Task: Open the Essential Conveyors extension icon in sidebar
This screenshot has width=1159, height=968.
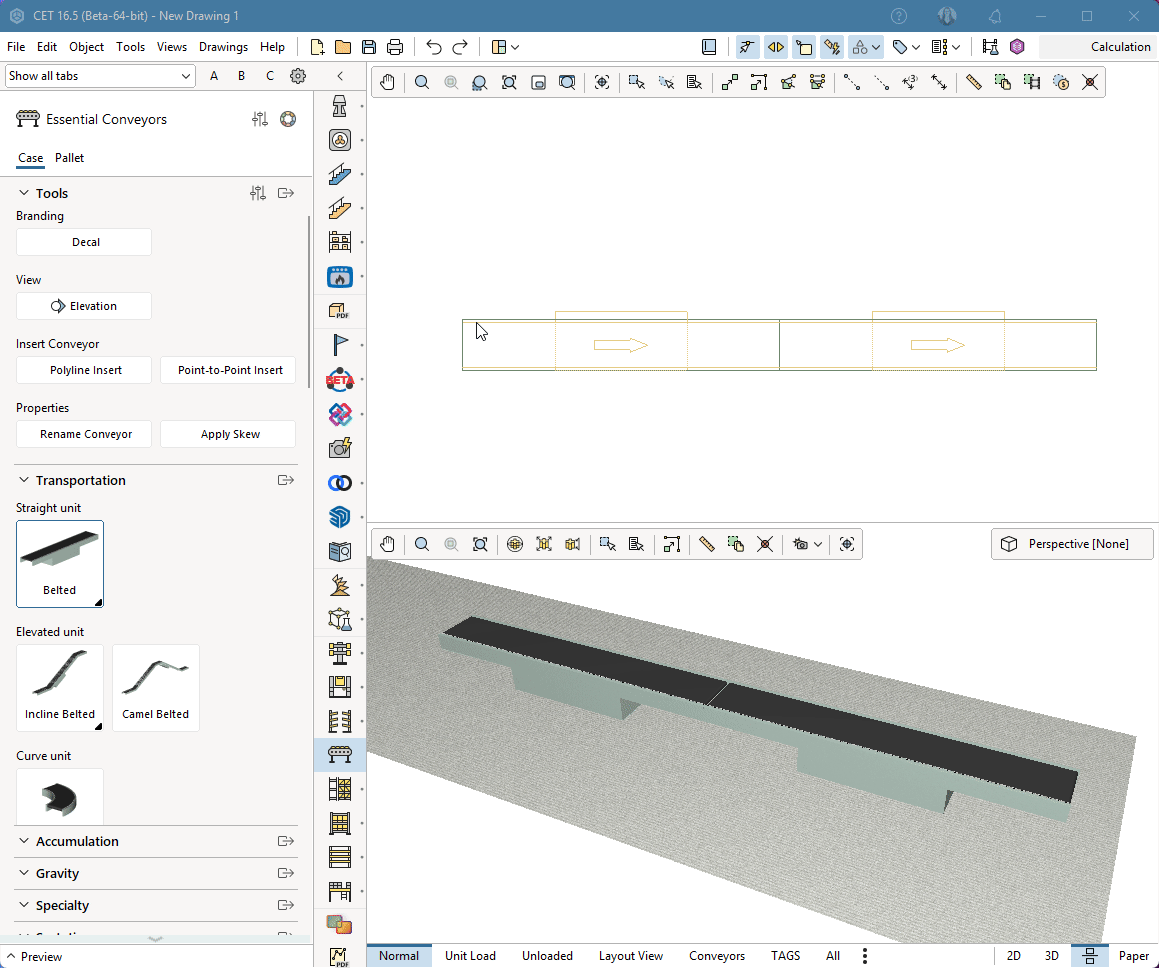Action: (x=340, y=754)
